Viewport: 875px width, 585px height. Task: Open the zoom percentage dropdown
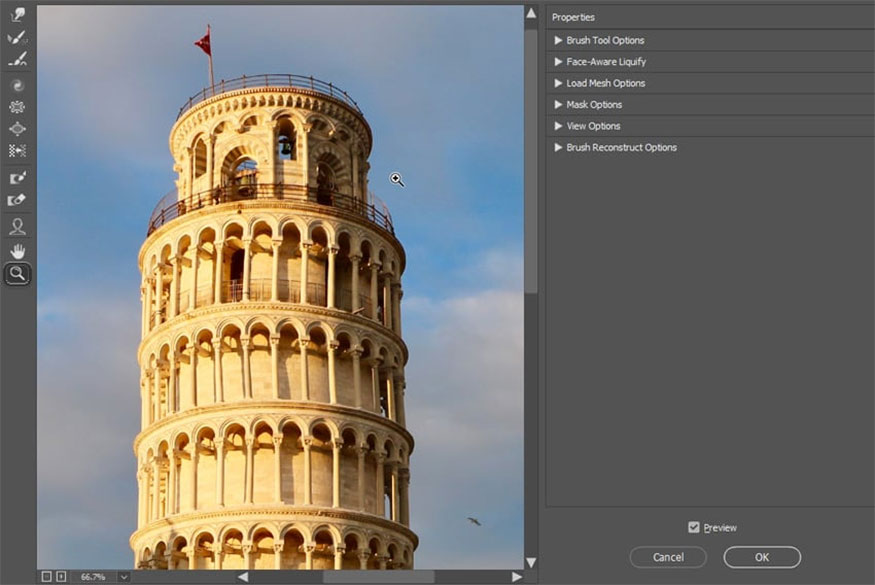pyautogui.click(x=123, y=577)
